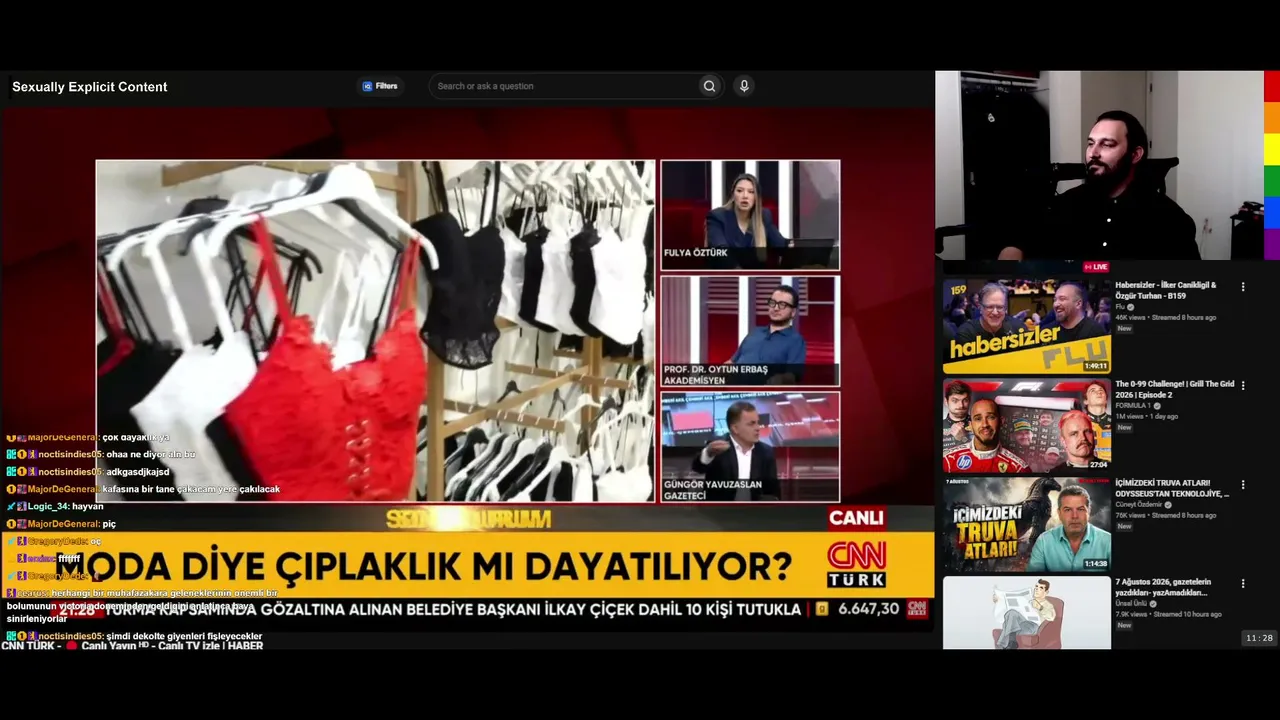Open 'Habersizler - İlker Canikligil & Özgür Turhan' title

[x=1166, y=290]
